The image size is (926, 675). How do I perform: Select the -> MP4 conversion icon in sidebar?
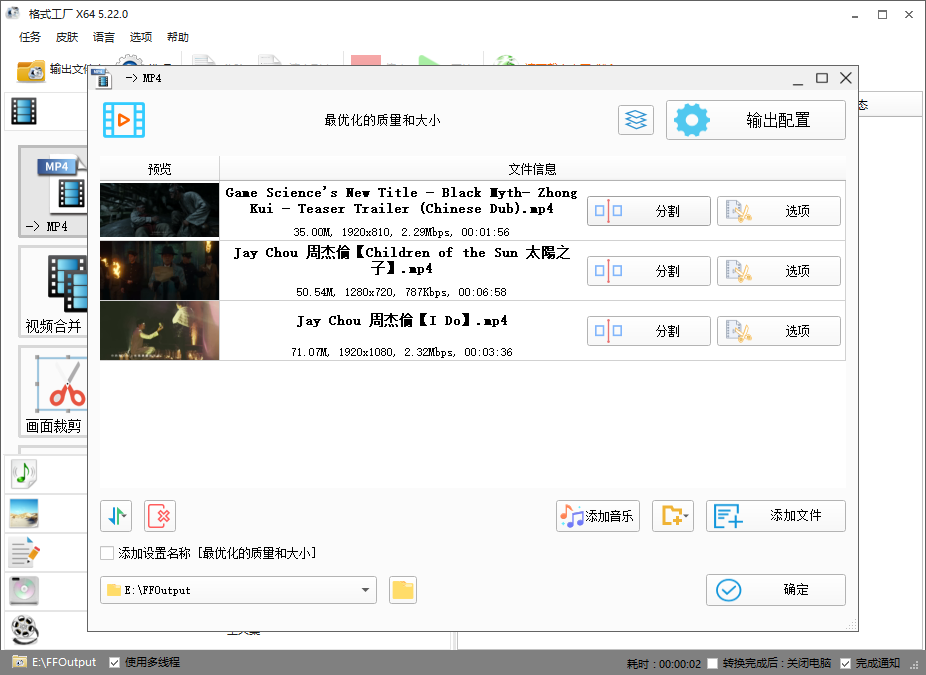[53, 191]
